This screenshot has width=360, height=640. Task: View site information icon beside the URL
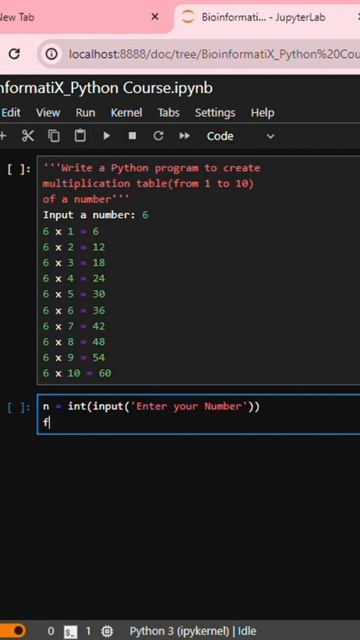(x=51, y=54)
